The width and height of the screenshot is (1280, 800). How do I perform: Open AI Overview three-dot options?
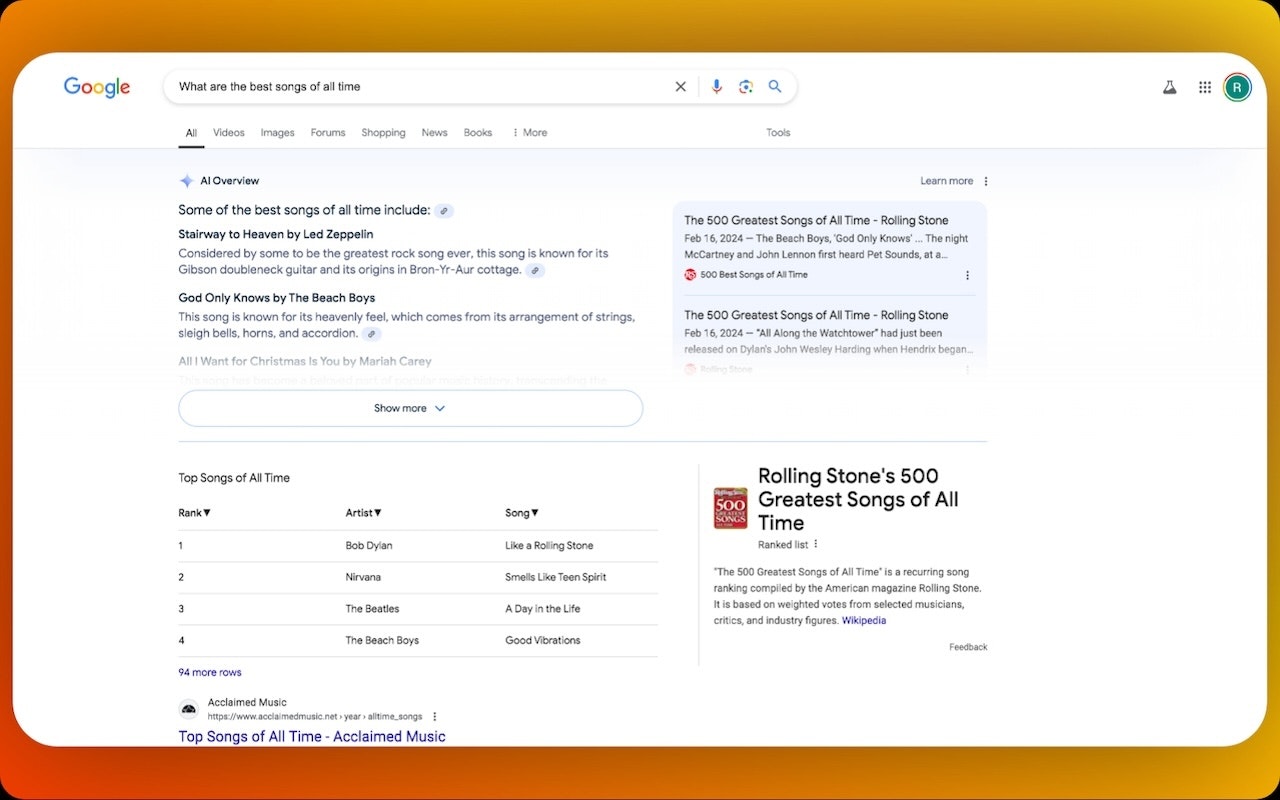coord(986,181)
